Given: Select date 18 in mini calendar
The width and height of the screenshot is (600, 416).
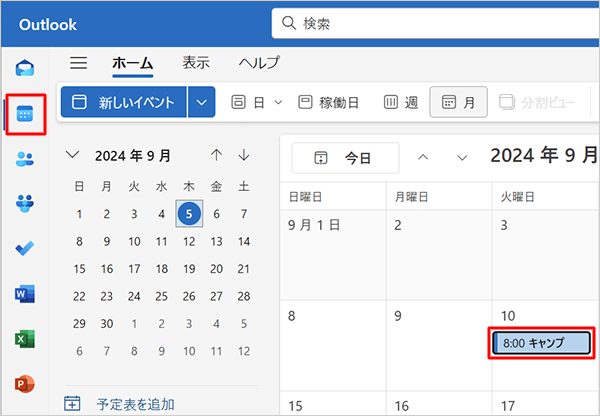Looking at the screenshot, I should [x=161, y=269].
